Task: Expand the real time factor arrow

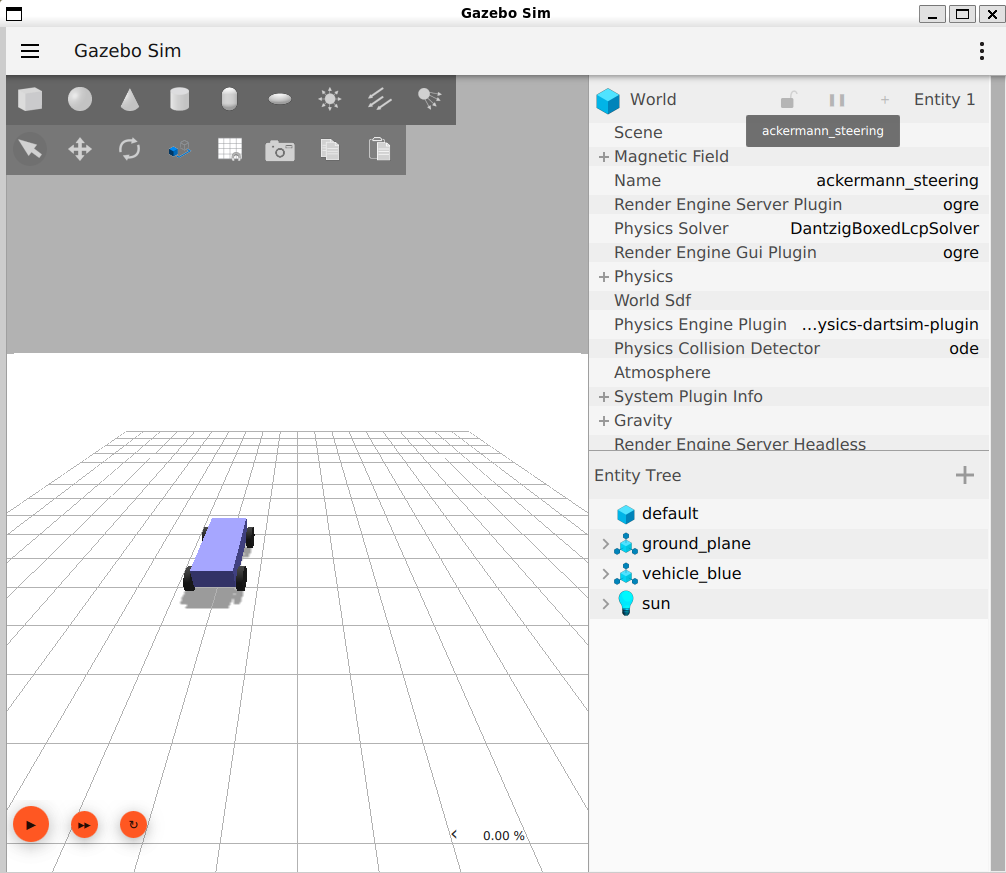Action: [x=454, y=834]
